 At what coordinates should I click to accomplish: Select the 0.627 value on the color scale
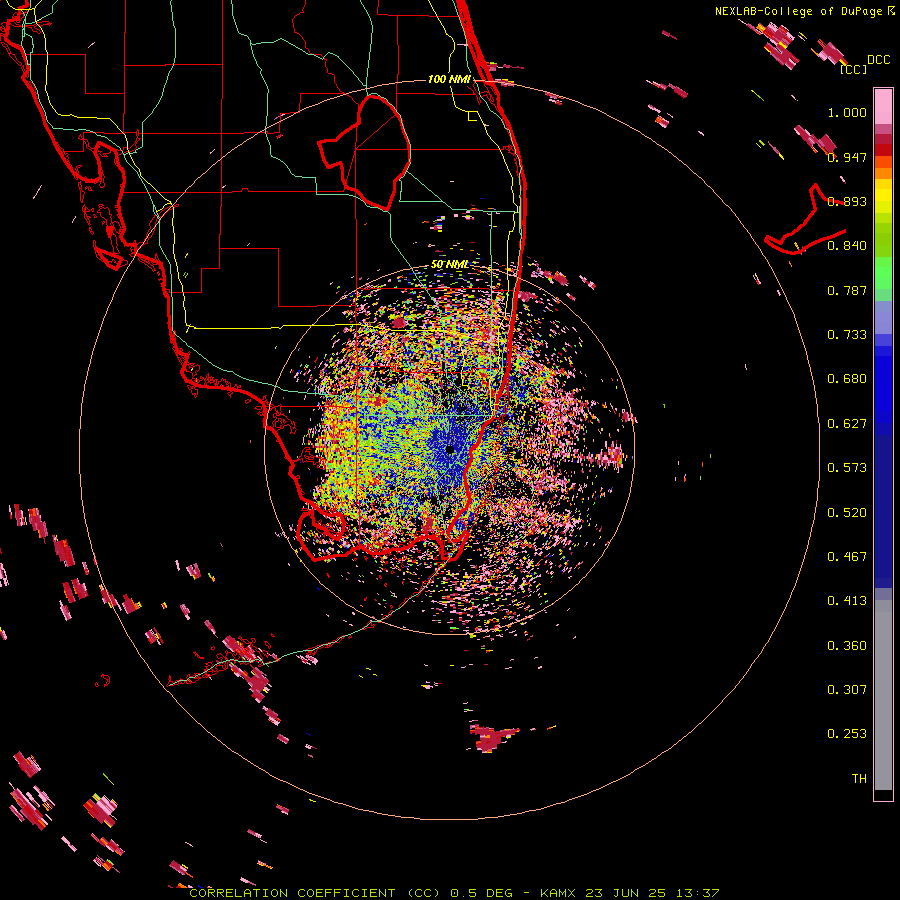click(847, 424)
